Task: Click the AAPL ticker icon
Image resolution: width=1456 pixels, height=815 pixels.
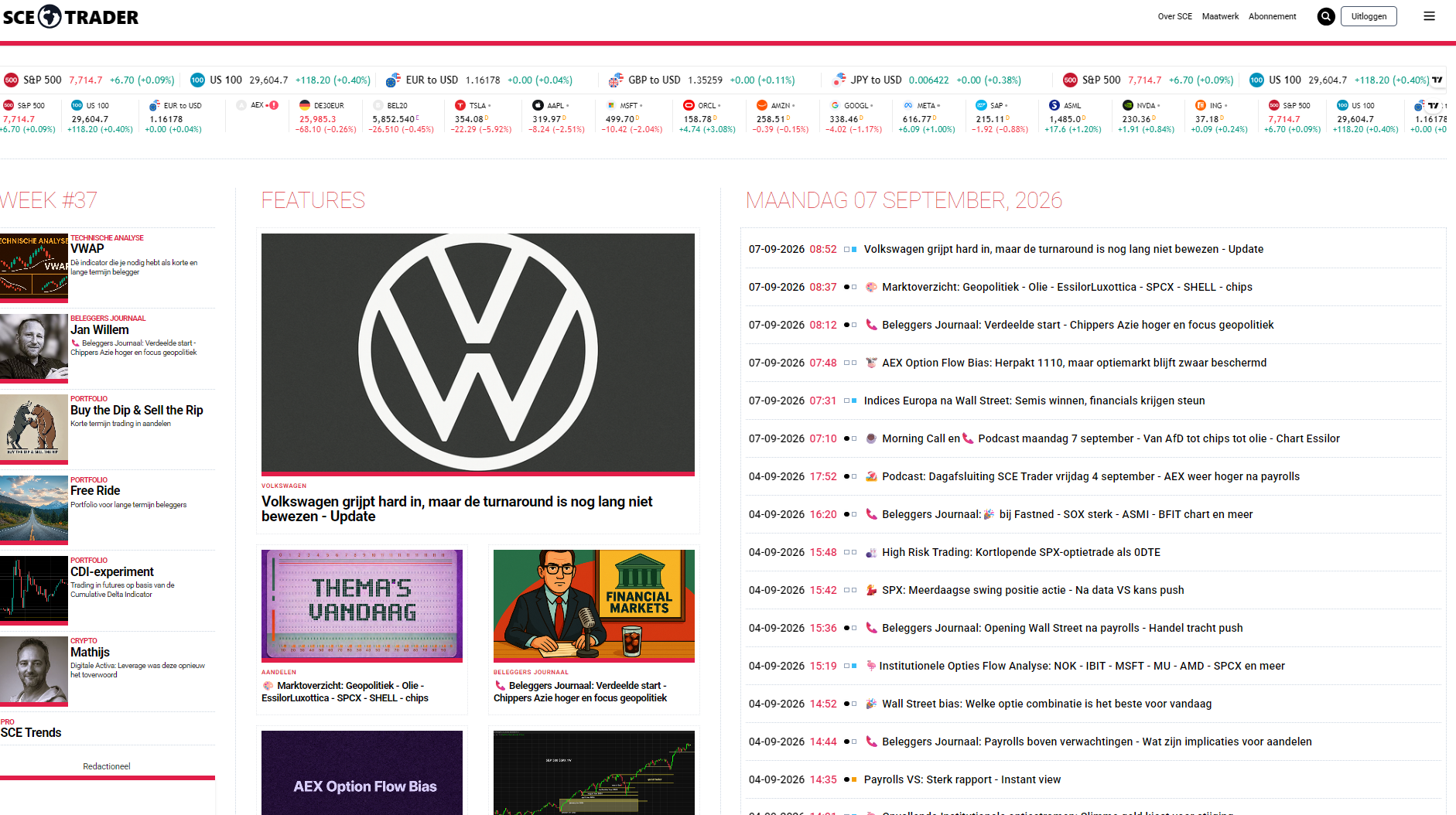Action: [538, 105]
